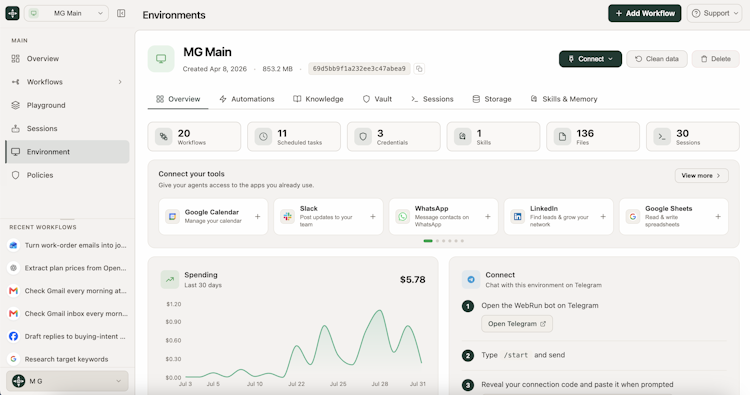Click the Delete environment button
750x395 pixels.
(x=716, y=59)
